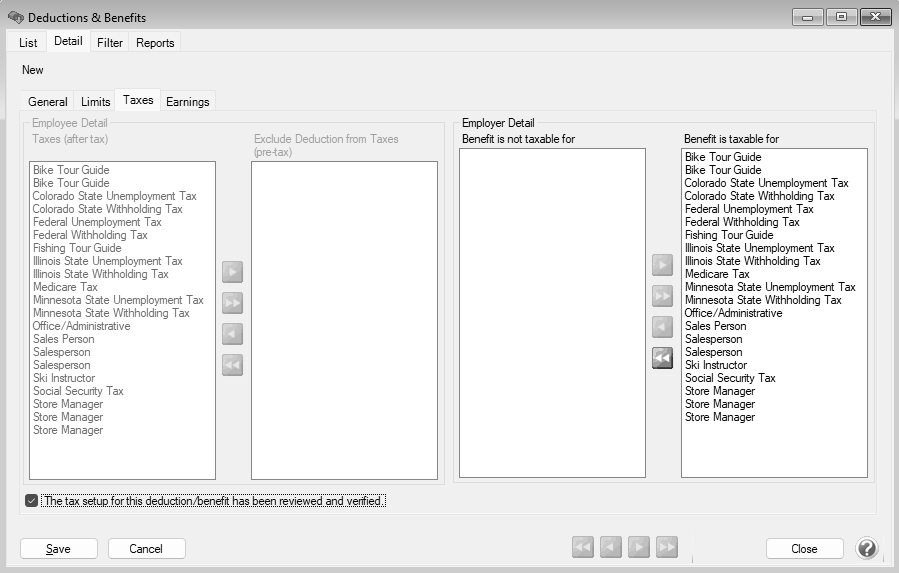Screen dimensions: 899x573
Task: Open the Limits tab
Action: click(x=95, y=102)
